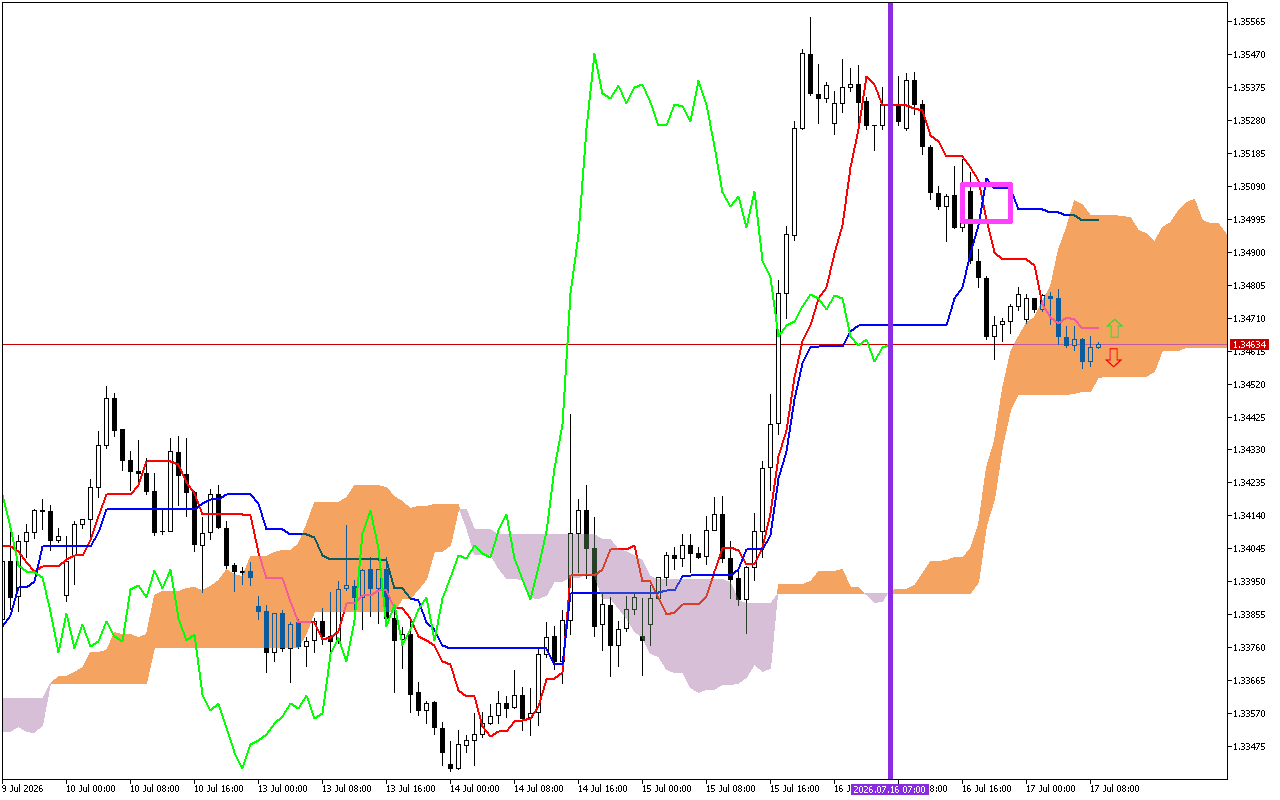Click price axis value 1.34520
The height and width of the screenshot is (800, 1280).
pyautogui.click(x=1250, y=384)
